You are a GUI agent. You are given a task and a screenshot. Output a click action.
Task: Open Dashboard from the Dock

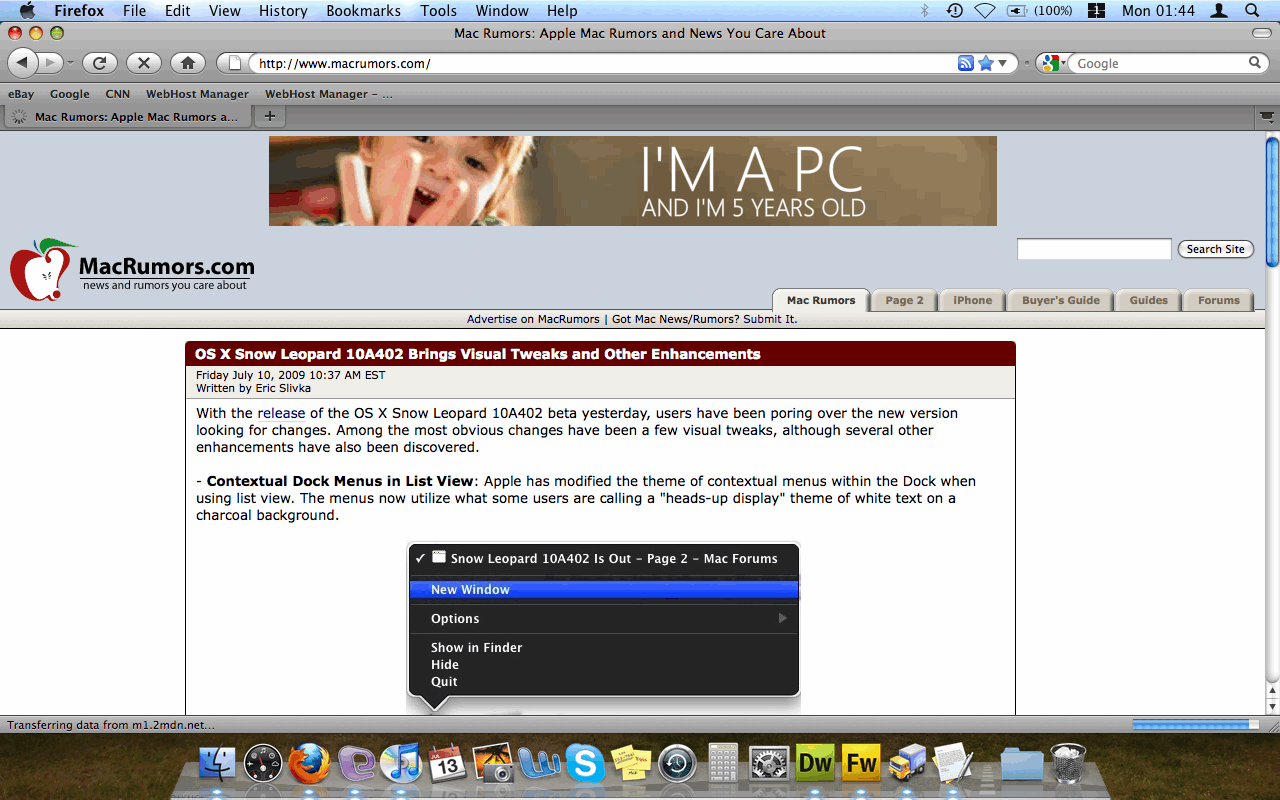(263, 764)
